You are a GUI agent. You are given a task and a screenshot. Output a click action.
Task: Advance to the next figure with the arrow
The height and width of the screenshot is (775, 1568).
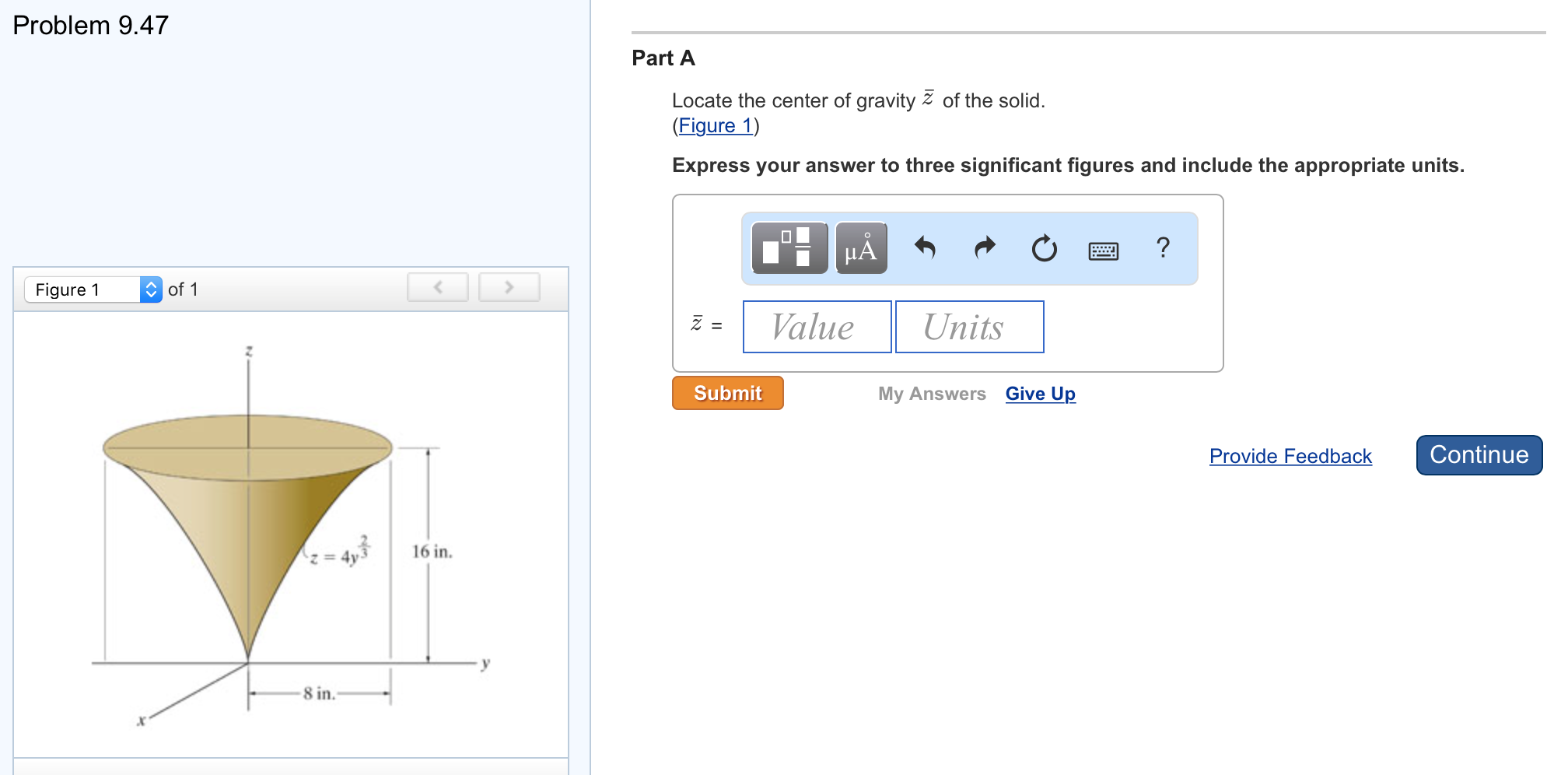click(509, 286)
